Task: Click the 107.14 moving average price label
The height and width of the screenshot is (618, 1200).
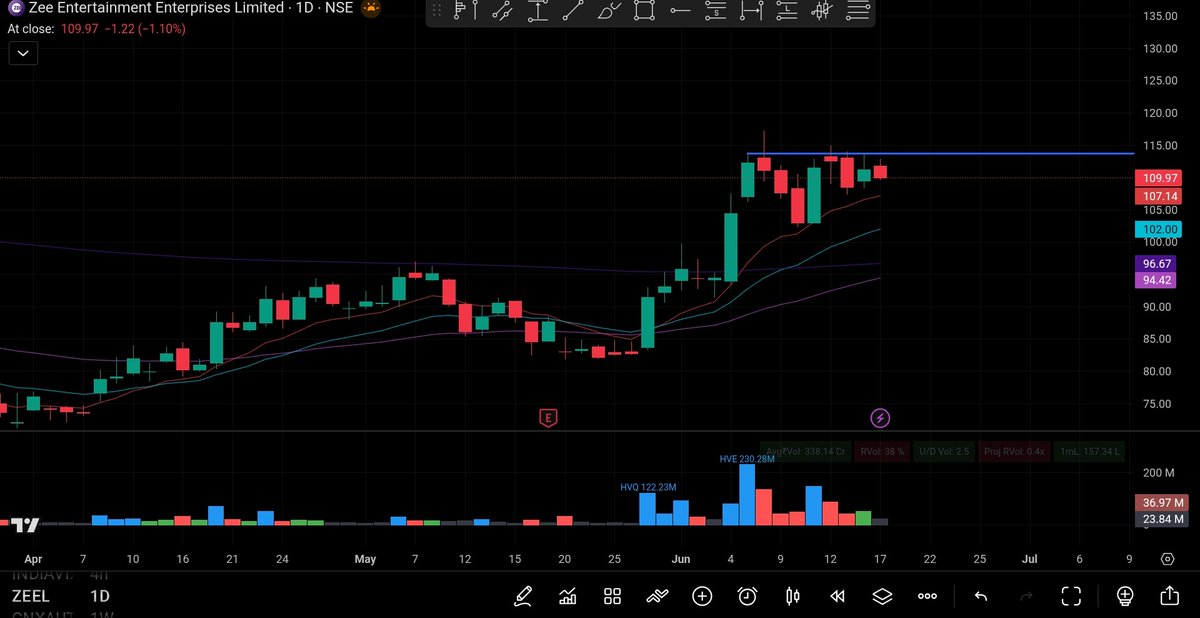Action: pos(1159,197)
